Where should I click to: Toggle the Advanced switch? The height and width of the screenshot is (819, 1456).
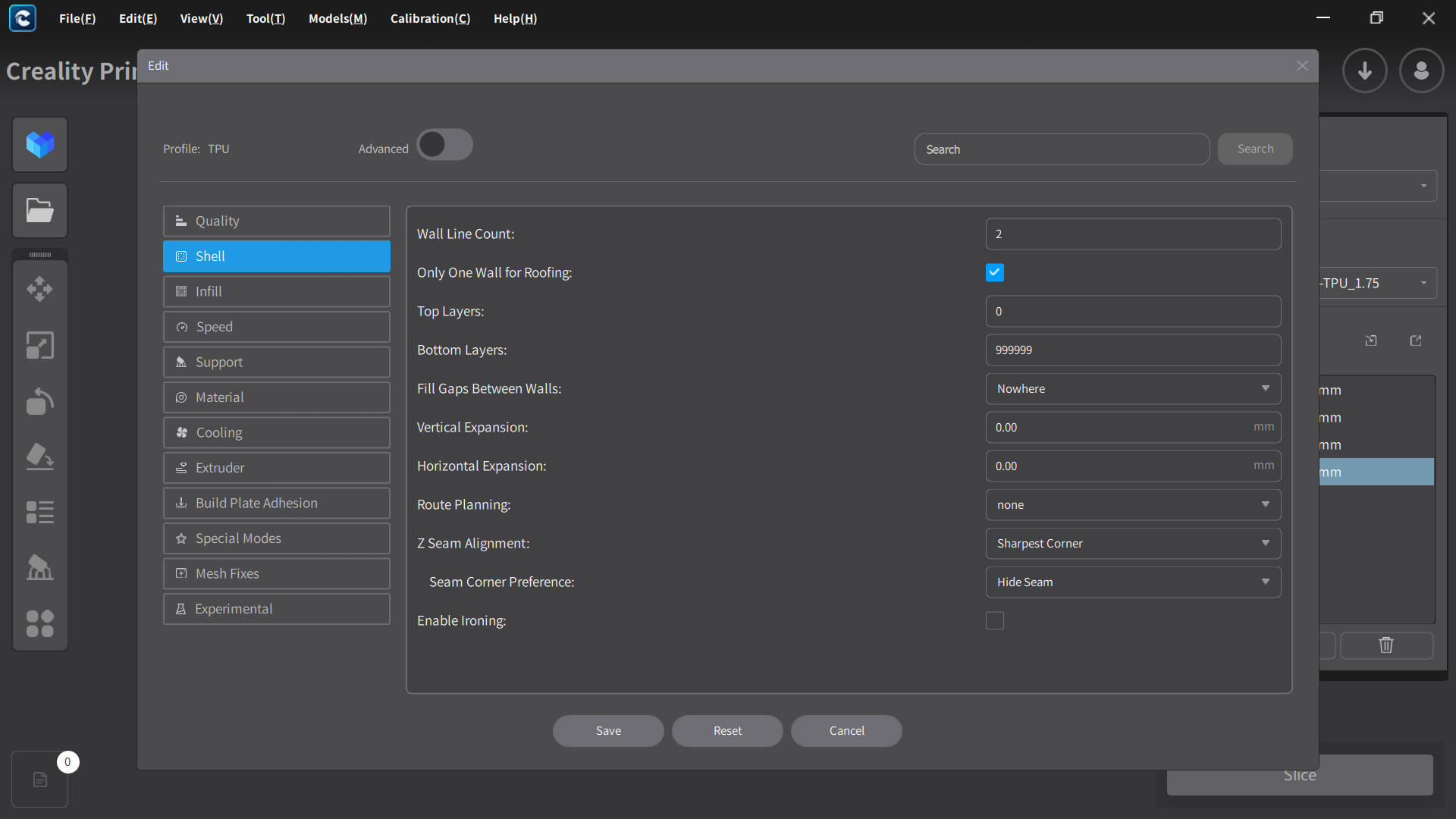click(x=444, y=145)
